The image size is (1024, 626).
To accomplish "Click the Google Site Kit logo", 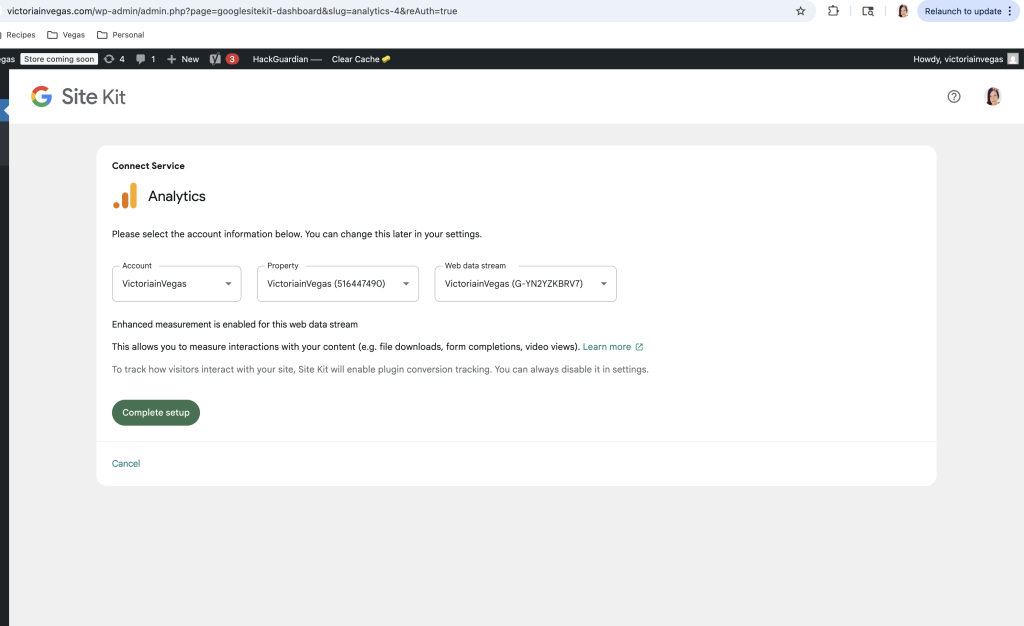I will tap(78, 97).
